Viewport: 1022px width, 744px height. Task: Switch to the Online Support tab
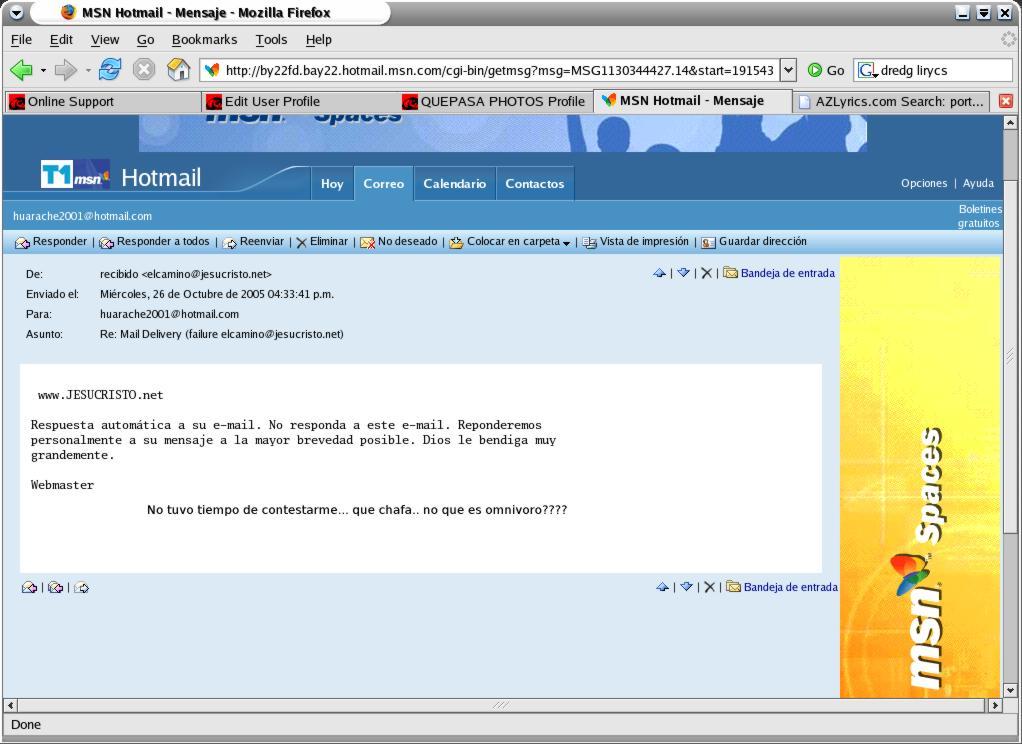pos(102,102)
